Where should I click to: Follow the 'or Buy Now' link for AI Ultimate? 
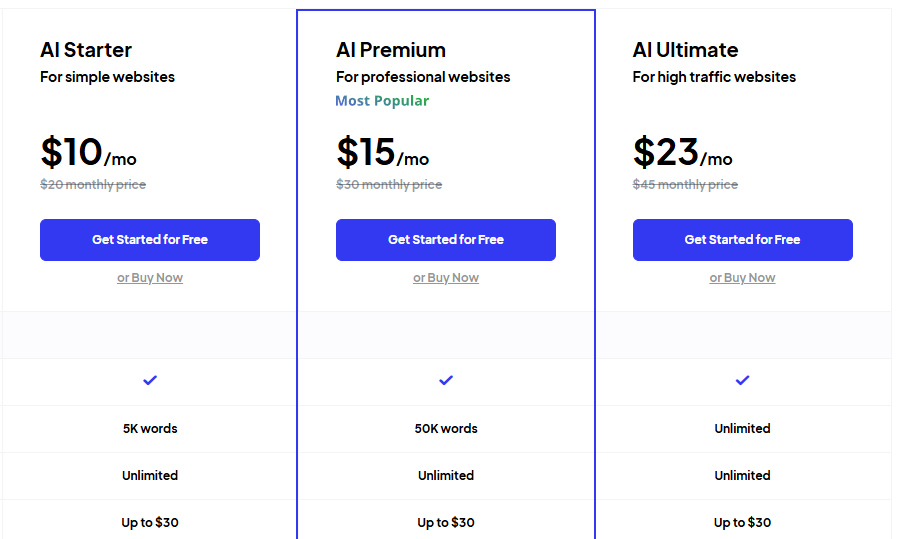click(742, 278)
